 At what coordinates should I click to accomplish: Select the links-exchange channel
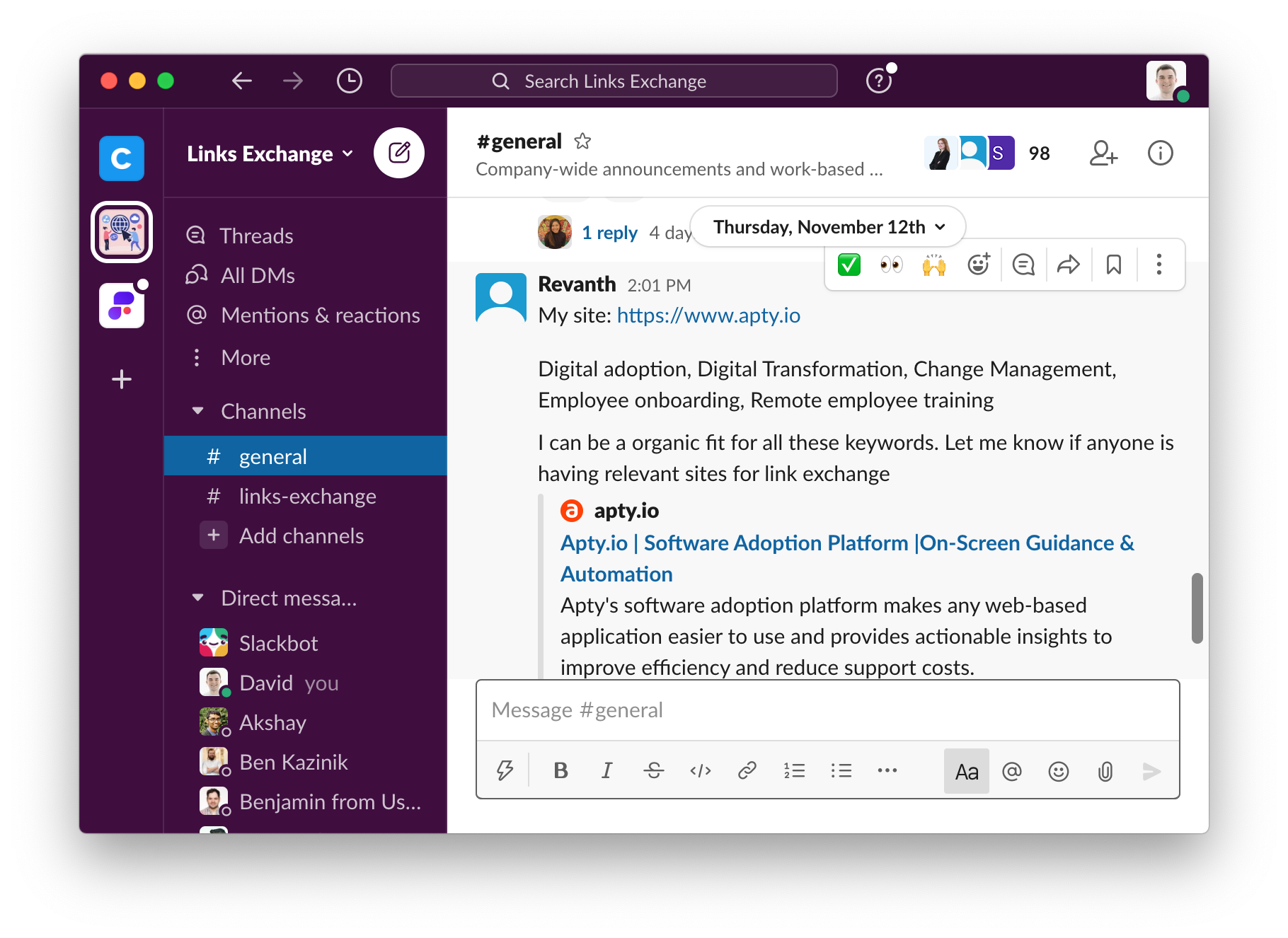[306, 496]
